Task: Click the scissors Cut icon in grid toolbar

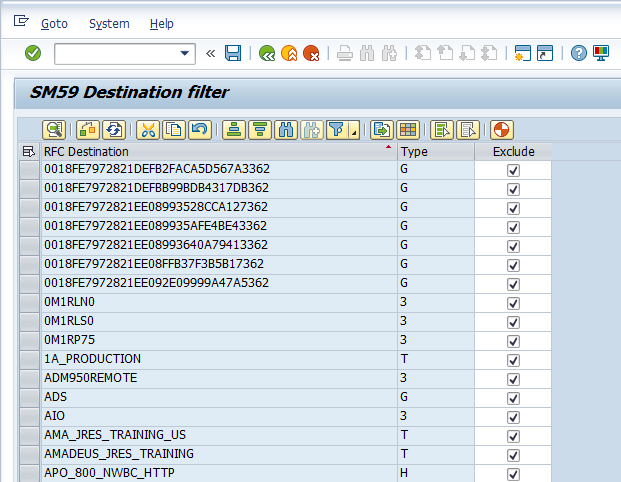Action: [148, 129]
